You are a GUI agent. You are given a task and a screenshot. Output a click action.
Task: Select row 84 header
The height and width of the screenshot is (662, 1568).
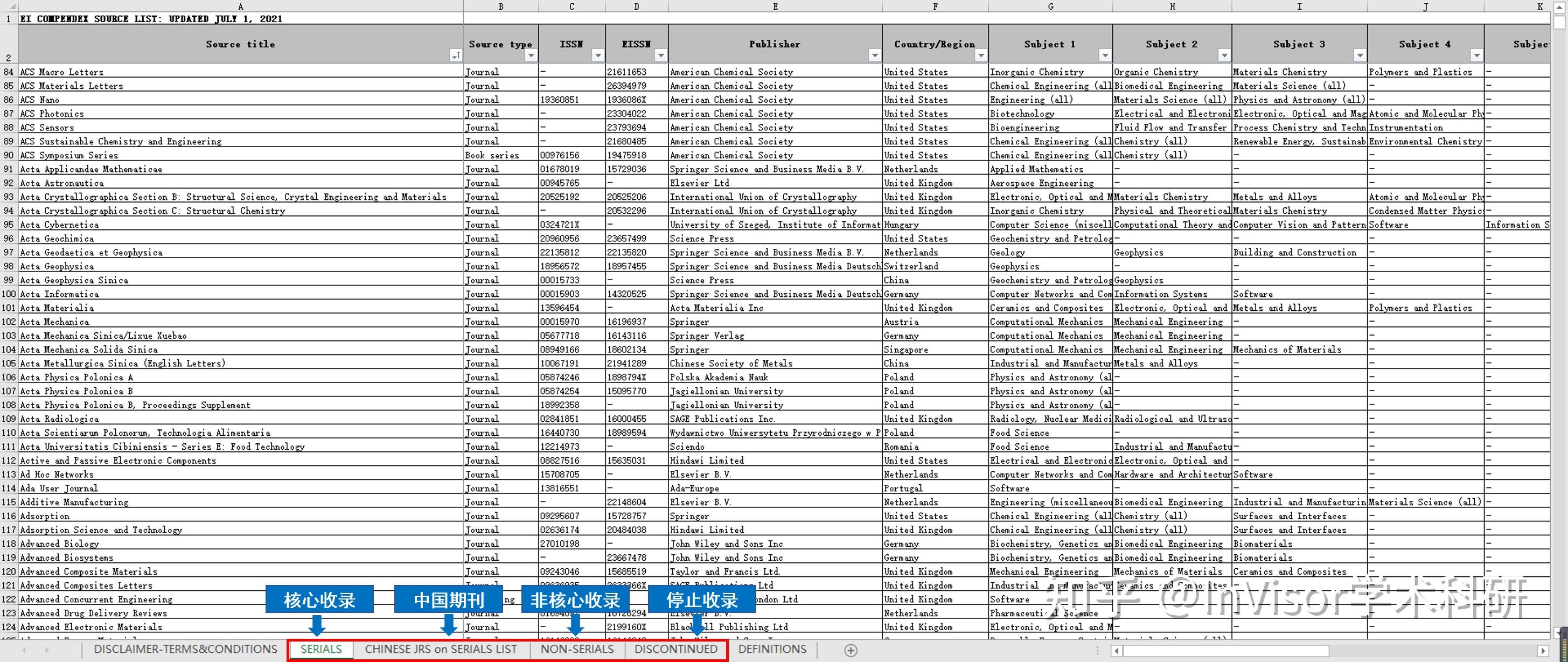pos(9,72)
